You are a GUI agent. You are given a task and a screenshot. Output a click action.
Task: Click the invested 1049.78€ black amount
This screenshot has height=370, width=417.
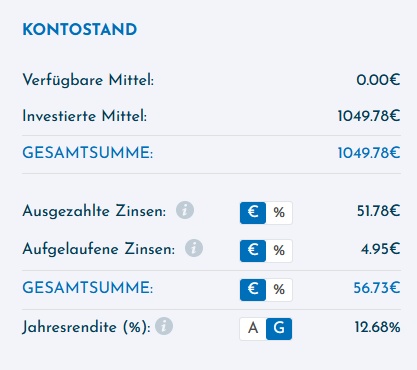coord(369,116)
